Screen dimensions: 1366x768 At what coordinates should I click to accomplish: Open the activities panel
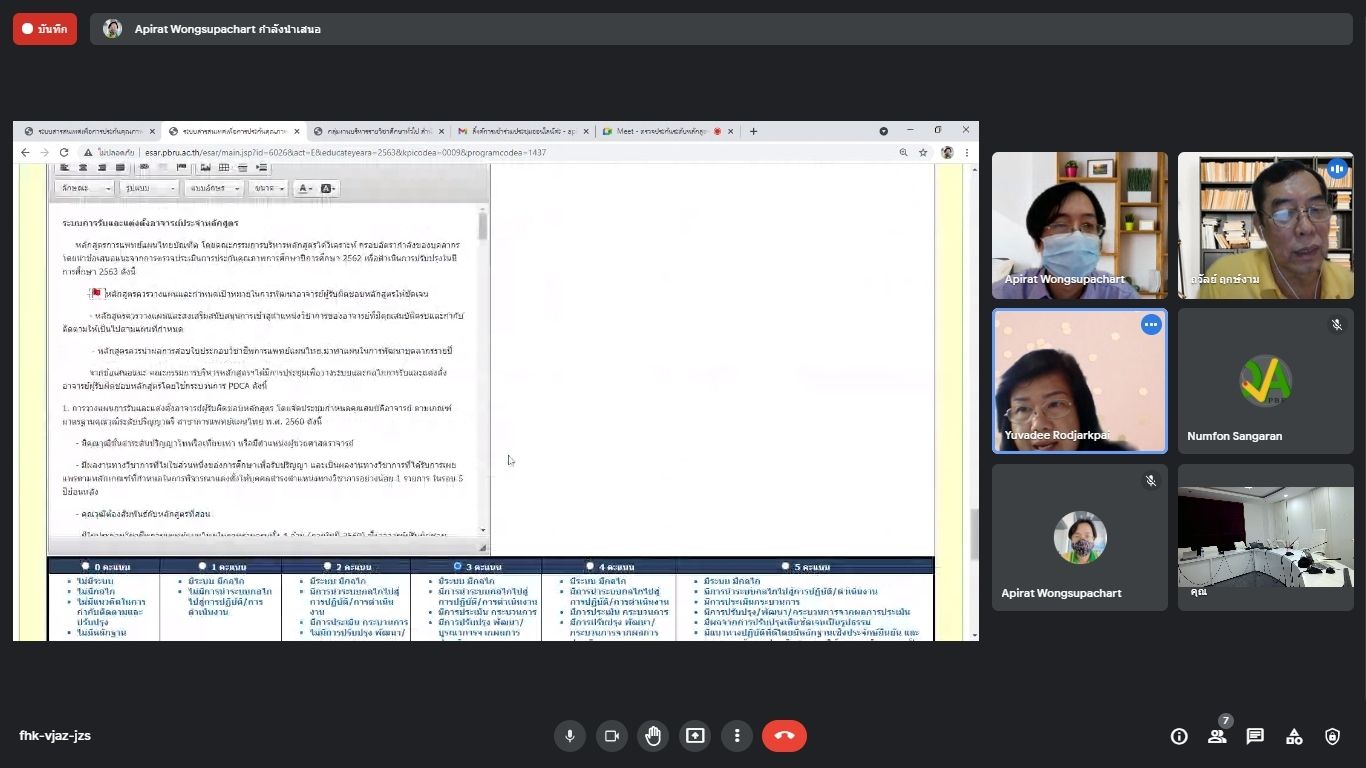(x=1294, y=736)
